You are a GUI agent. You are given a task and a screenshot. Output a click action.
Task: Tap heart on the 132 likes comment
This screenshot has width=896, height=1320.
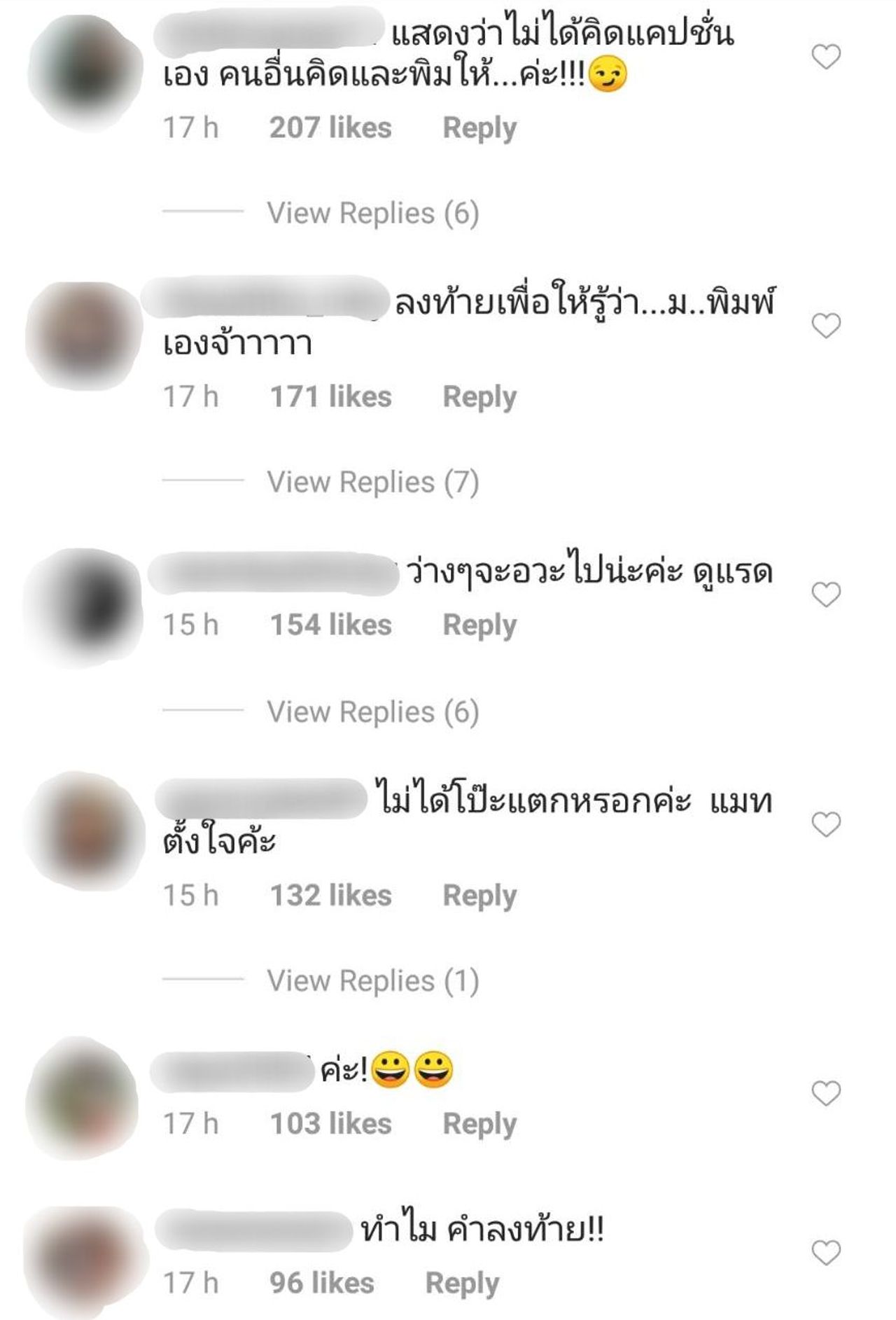tap(826, 824)
